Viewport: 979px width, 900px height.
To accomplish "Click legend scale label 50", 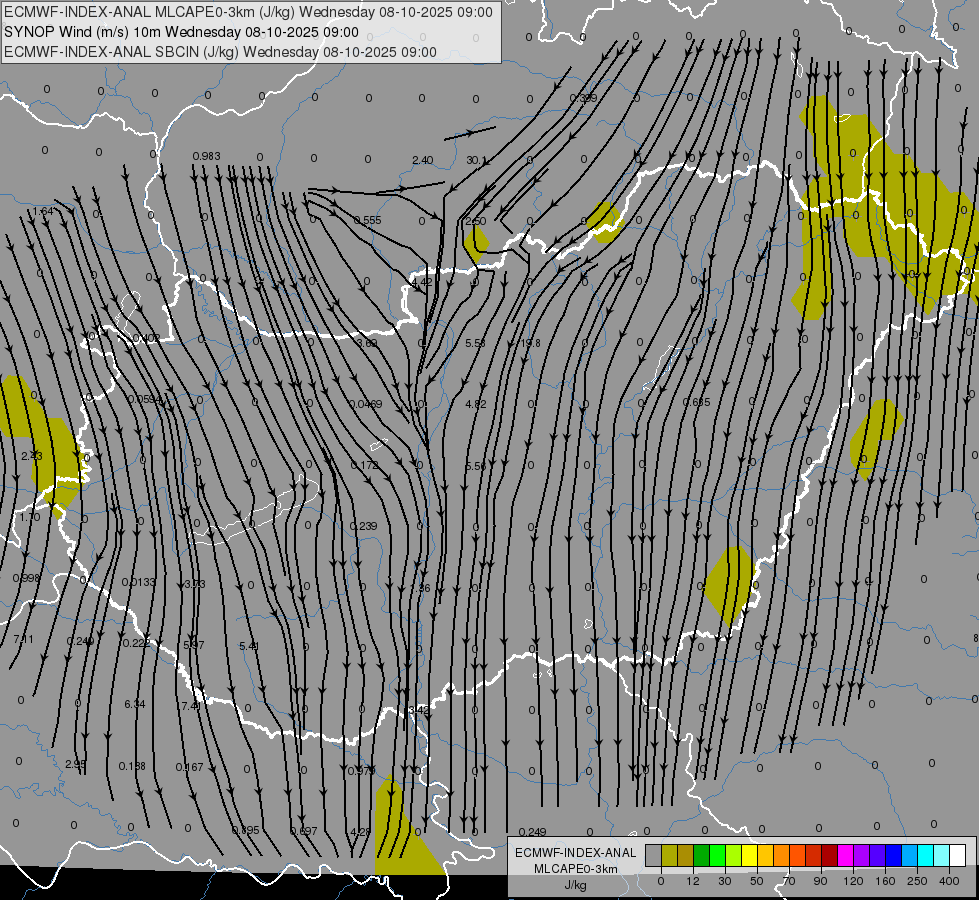I will coord(757,881).
